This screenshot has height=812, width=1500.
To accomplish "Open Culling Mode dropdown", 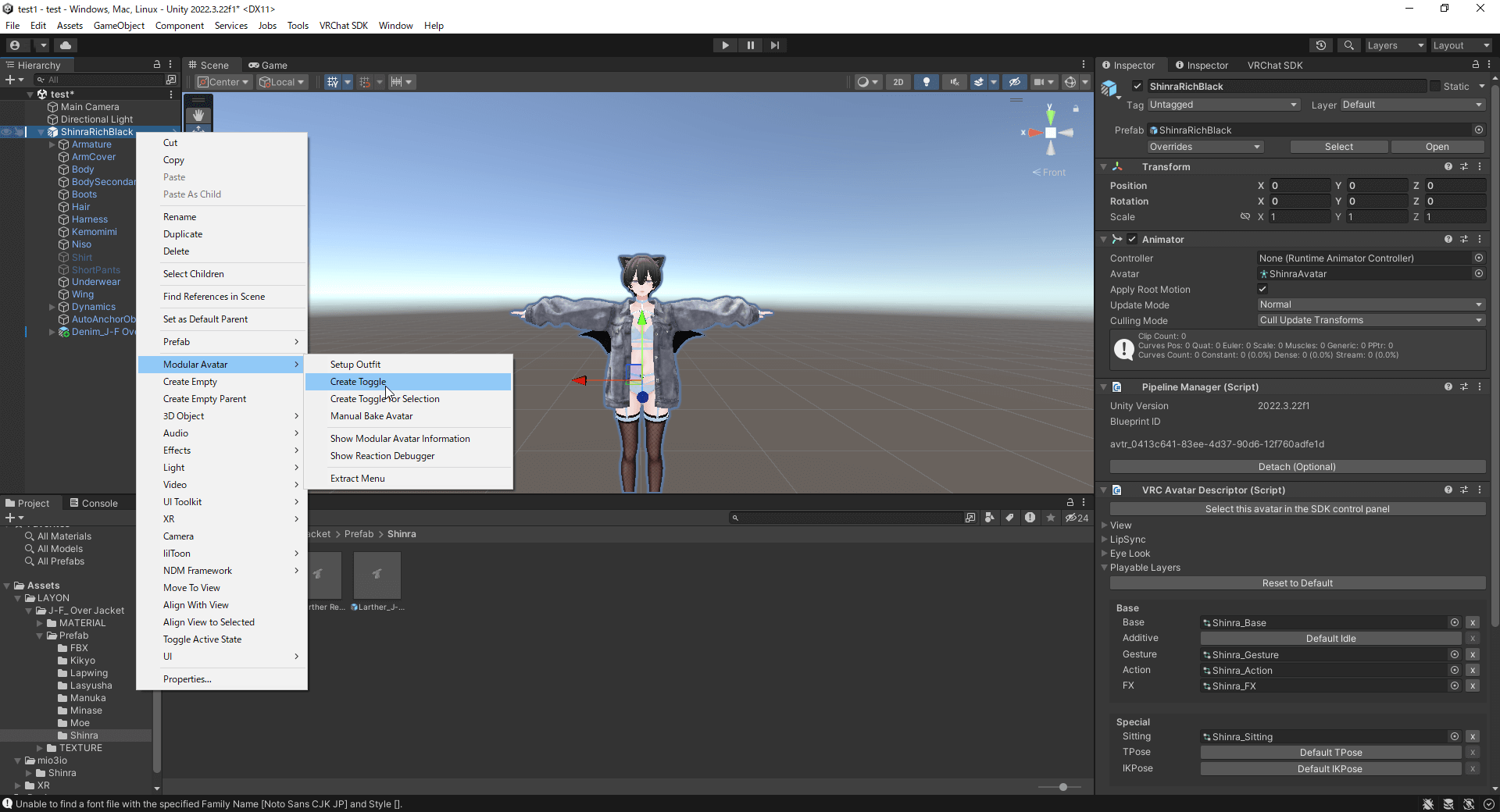I will click(x=1371, y=320).
